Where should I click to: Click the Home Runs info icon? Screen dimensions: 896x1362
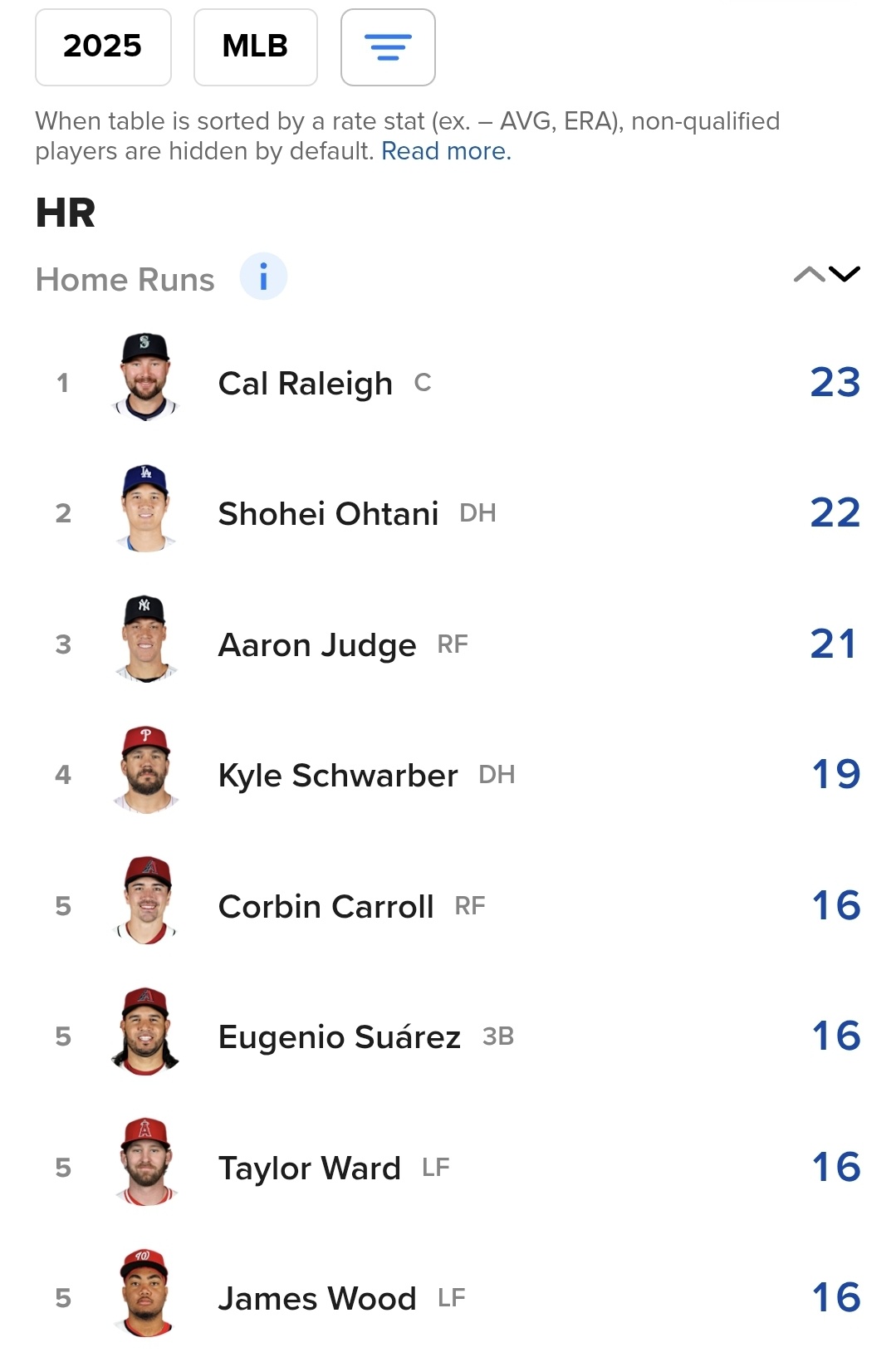(263, 277)
